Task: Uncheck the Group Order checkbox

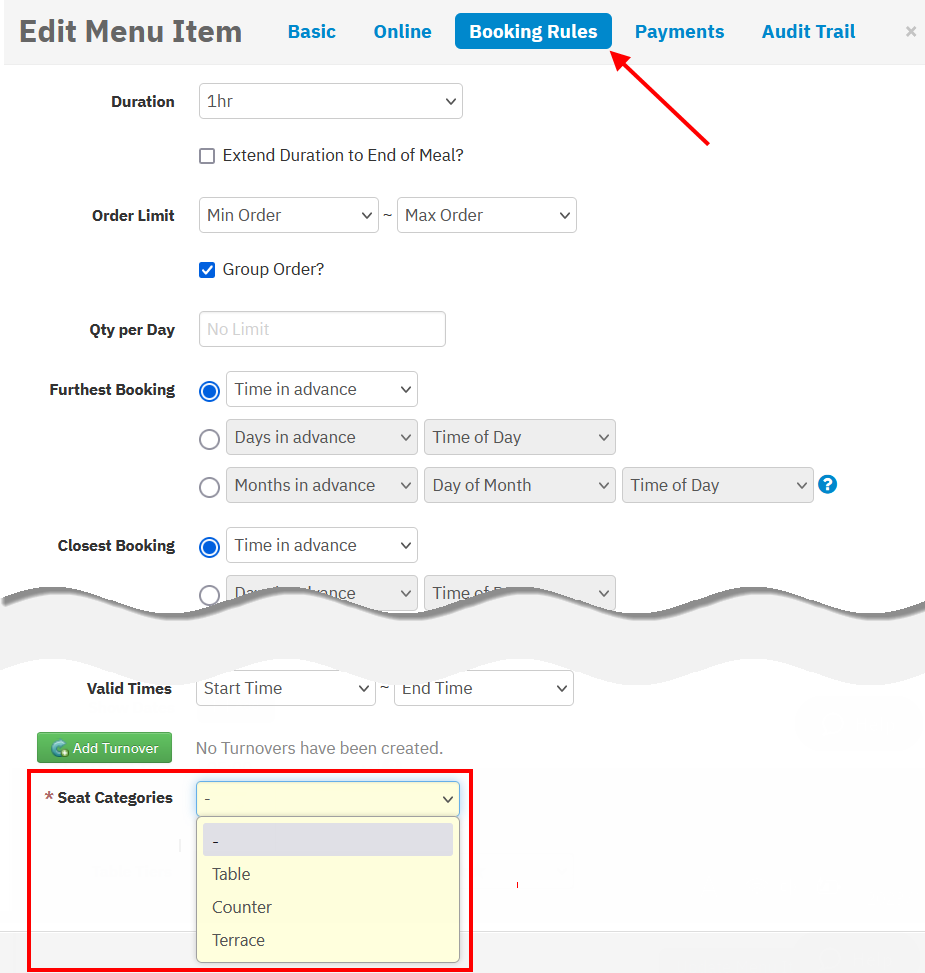Action: point(207,270)
